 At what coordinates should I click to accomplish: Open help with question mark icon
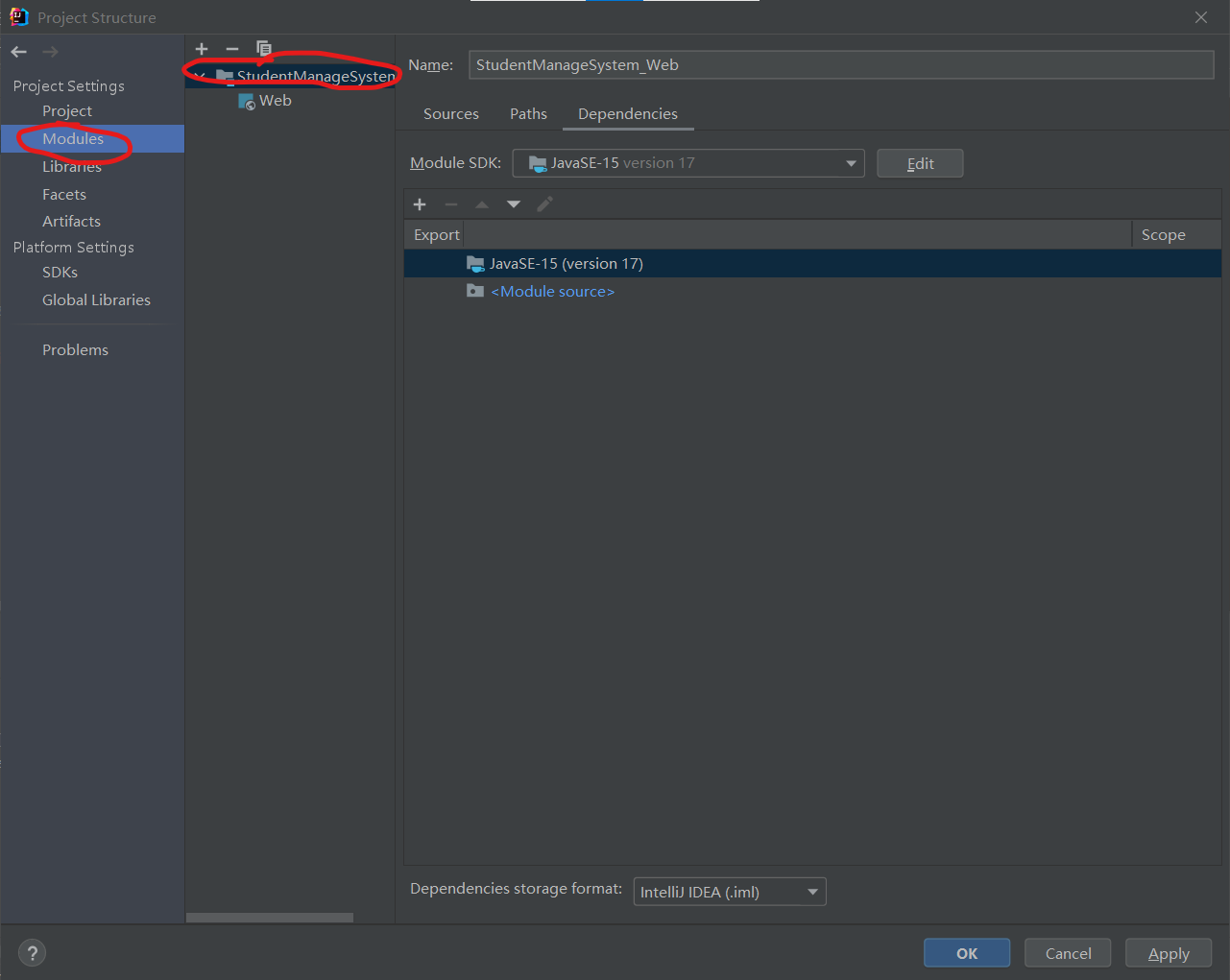click(32, 953)
